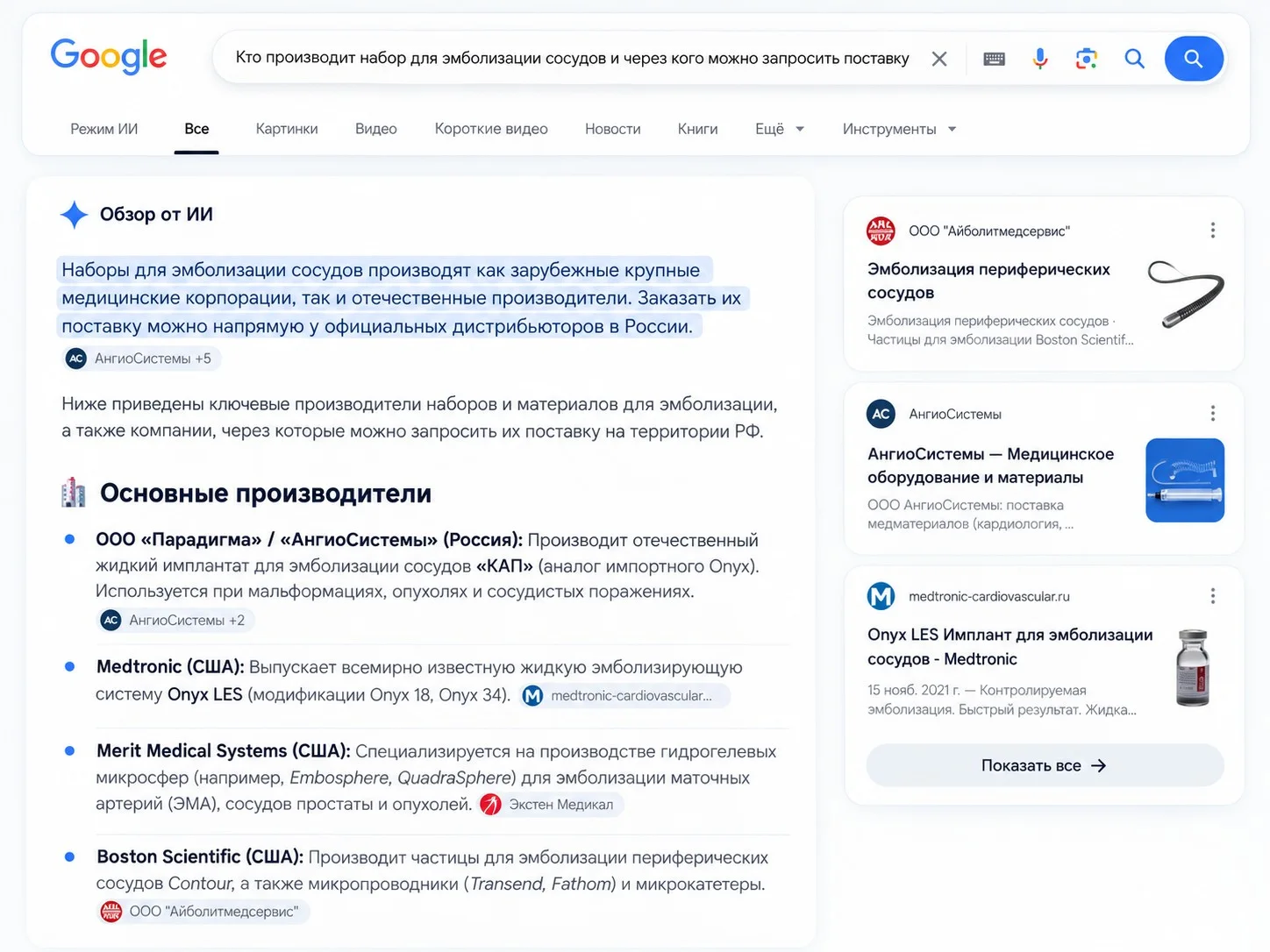Open more options for АнгиоСистемы card
The height and width of the screenshot is (952, 1270).
(x=1213, y=414)
